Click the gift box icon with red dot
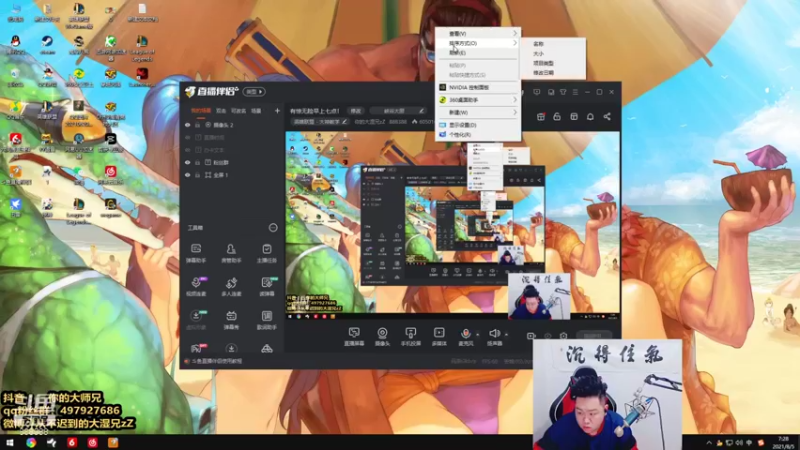This screenshot has height=450, width=800. click(x=541, y=116)
